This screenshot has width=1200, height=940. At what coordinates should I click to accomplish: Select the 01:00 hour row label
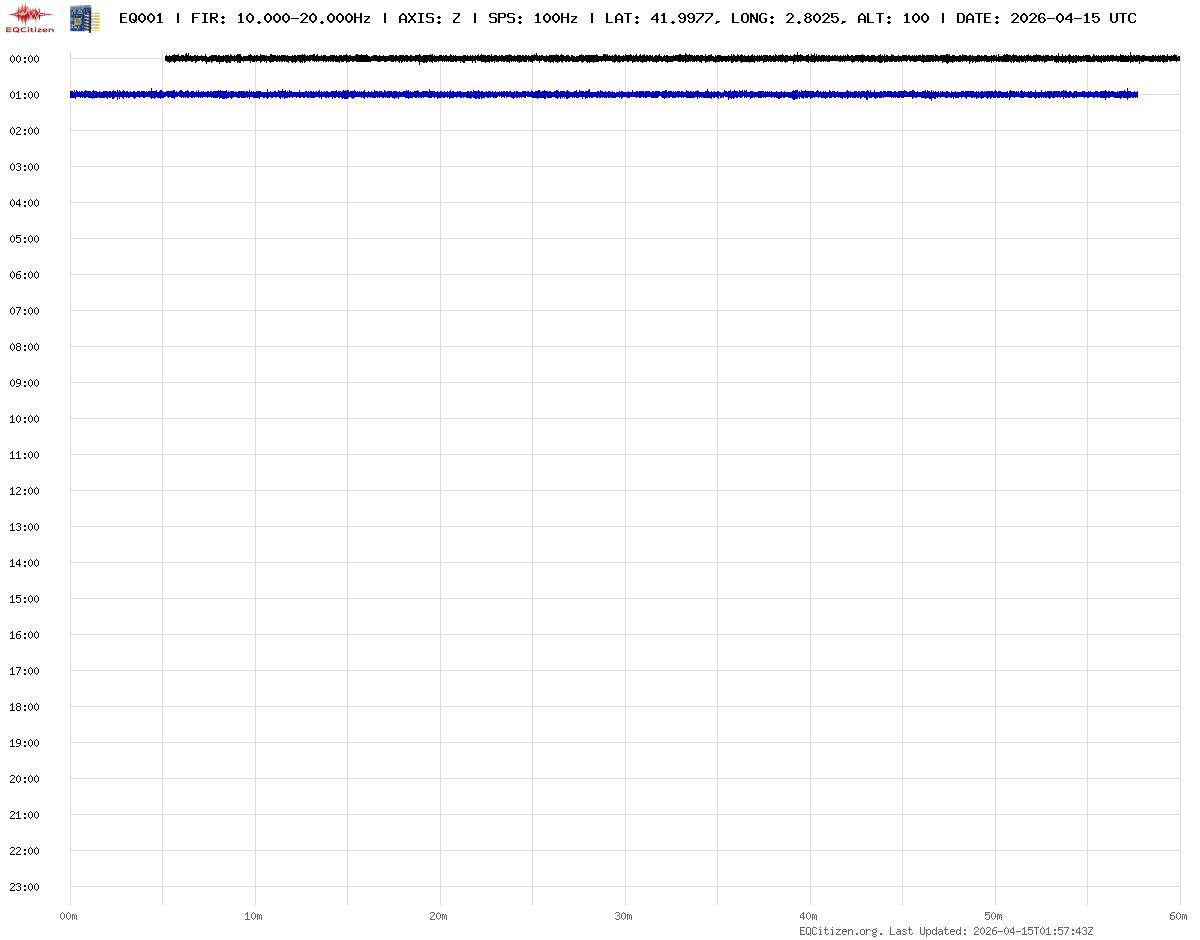[x=24, y=95]
